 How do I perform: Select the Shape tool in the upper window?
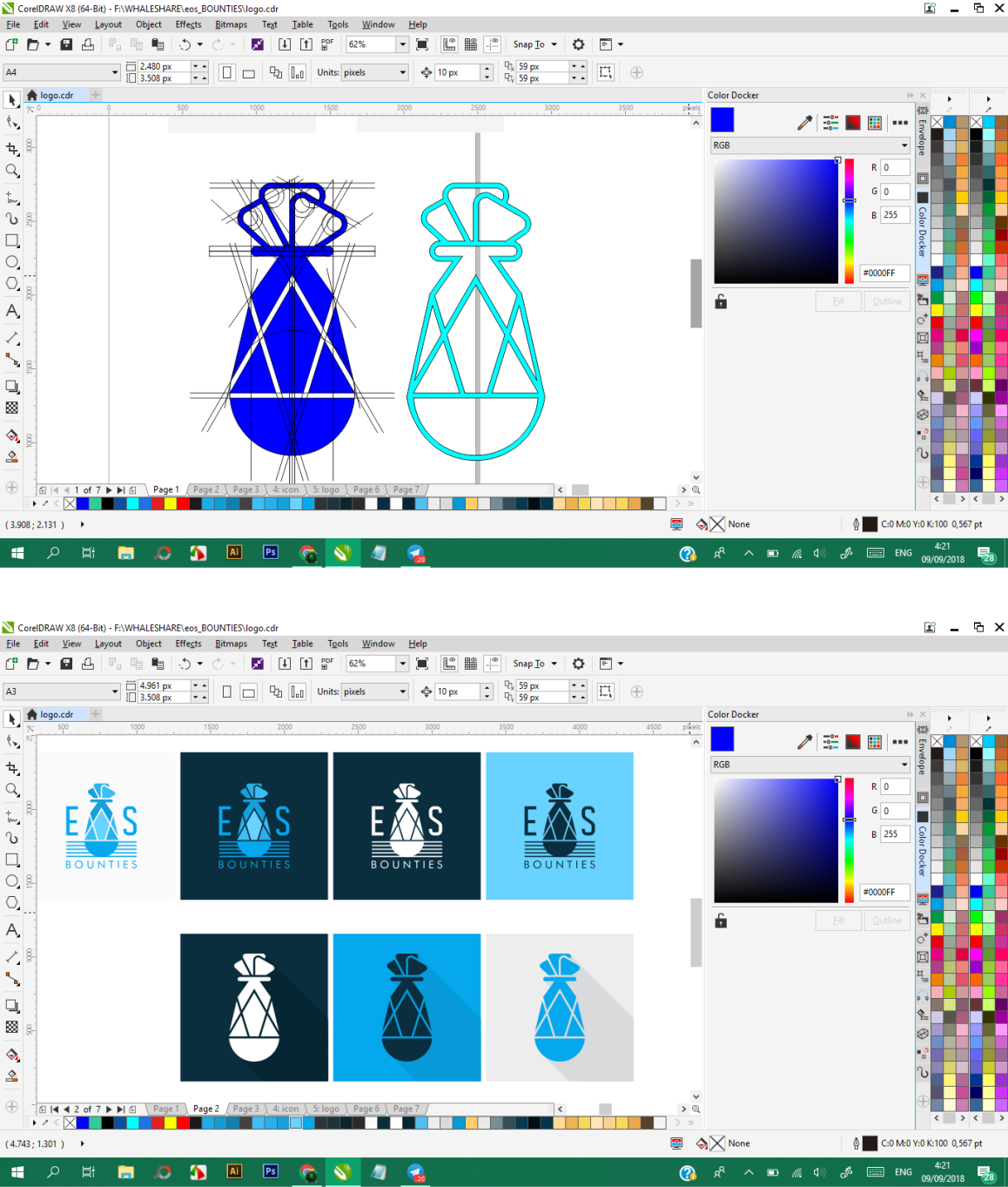coord(12,123)
